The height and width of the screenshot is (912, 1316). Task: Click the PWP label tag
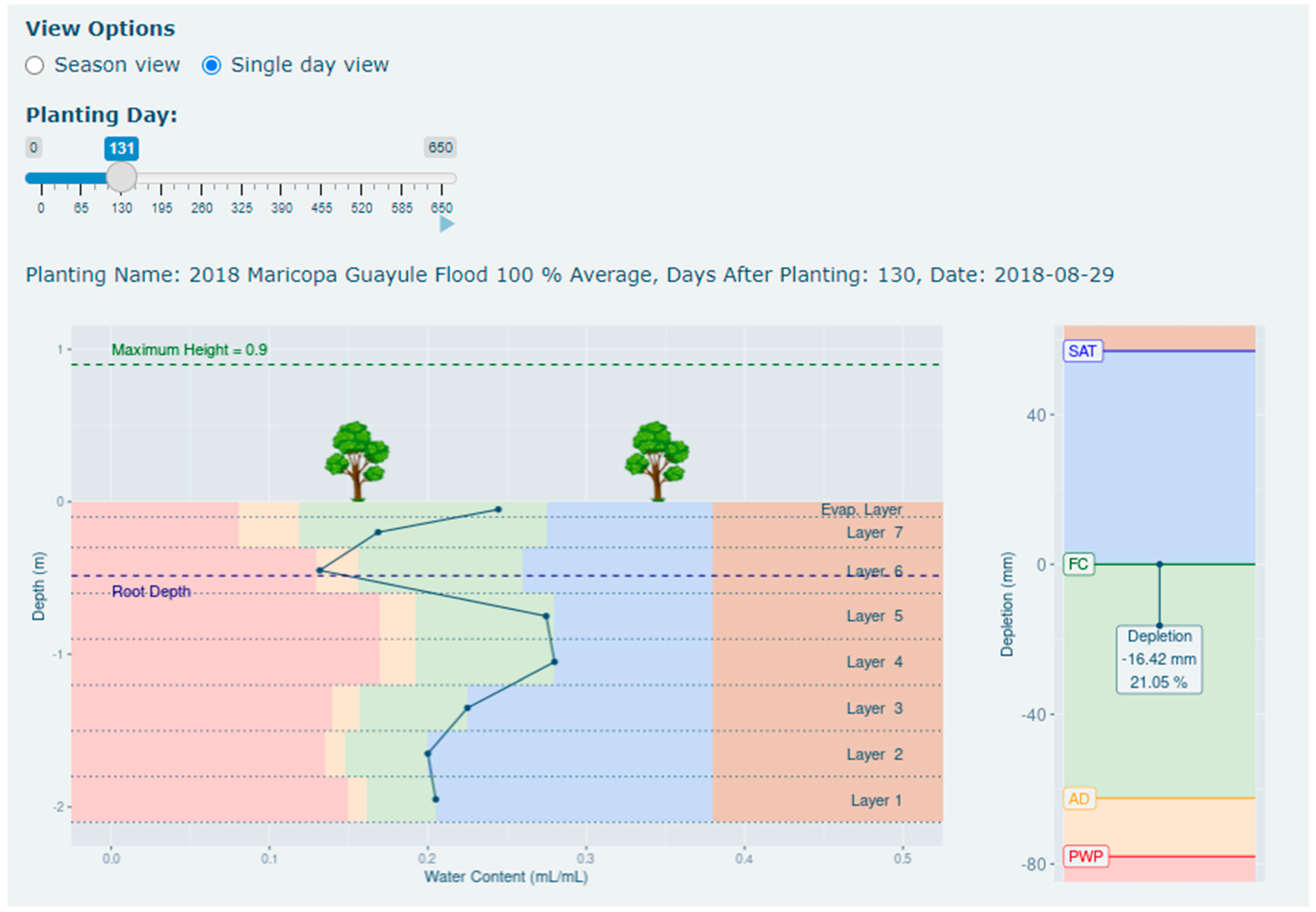tap(1085, 856)
